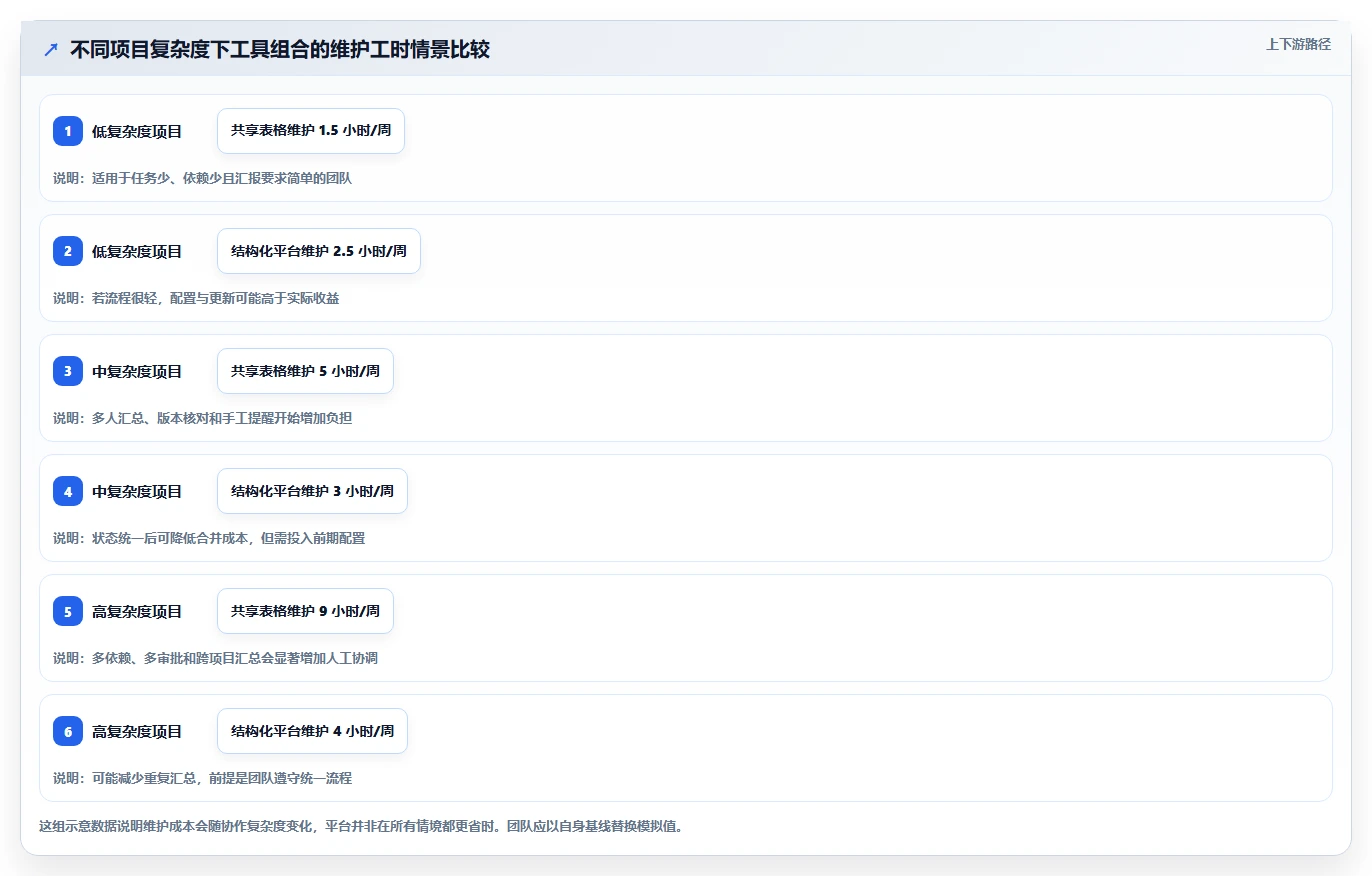Viewport: 1372px width, 876px height.
Task: Select the 共享表格维护 5 小时/周 chip
Action: pyautogui.click(x=305, y=371)
